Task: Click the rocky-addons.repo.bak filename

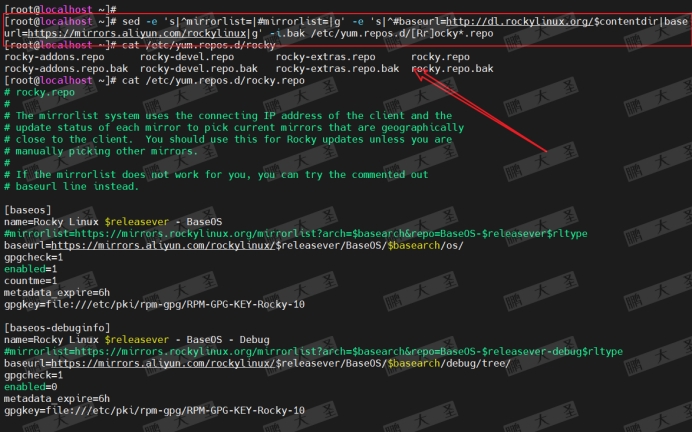Action: coord(64,69)
